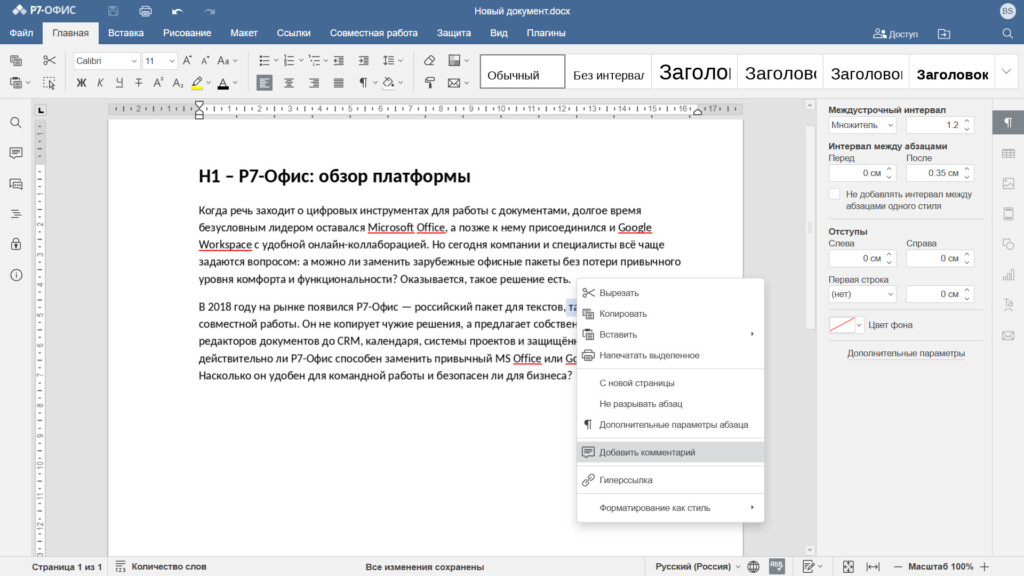Image resolution: width=1024 pixels, height=576 pixels.
Task: Toggle spell checking in status bar
Action: 776,566
